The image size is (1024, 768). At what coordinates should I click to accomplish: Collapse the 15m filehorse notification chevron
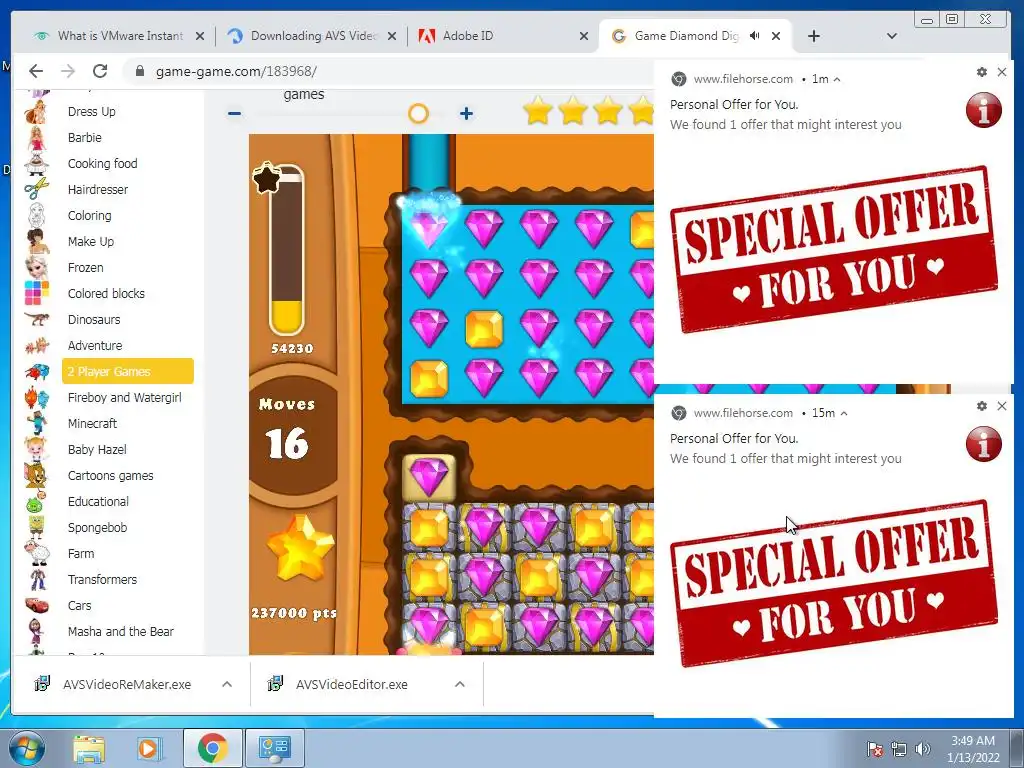(844, 413)
